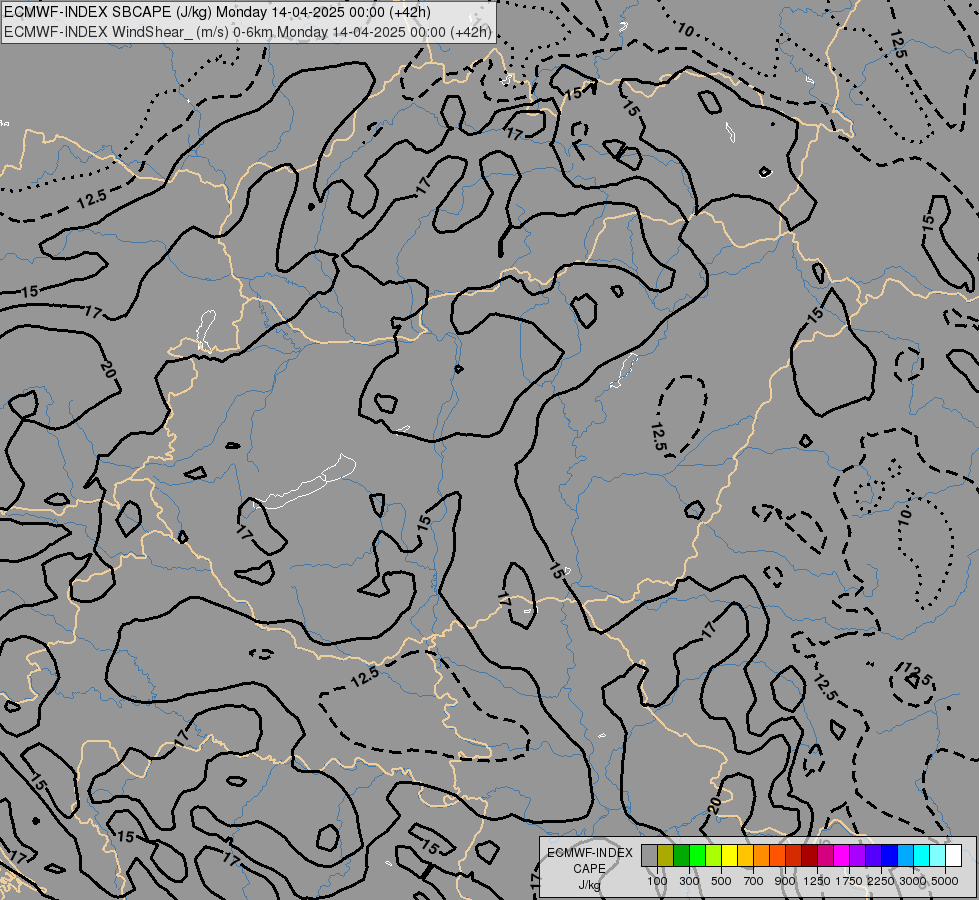
Task: Pick the gray swatch in the CAPE legend
Action: [649, 856]
